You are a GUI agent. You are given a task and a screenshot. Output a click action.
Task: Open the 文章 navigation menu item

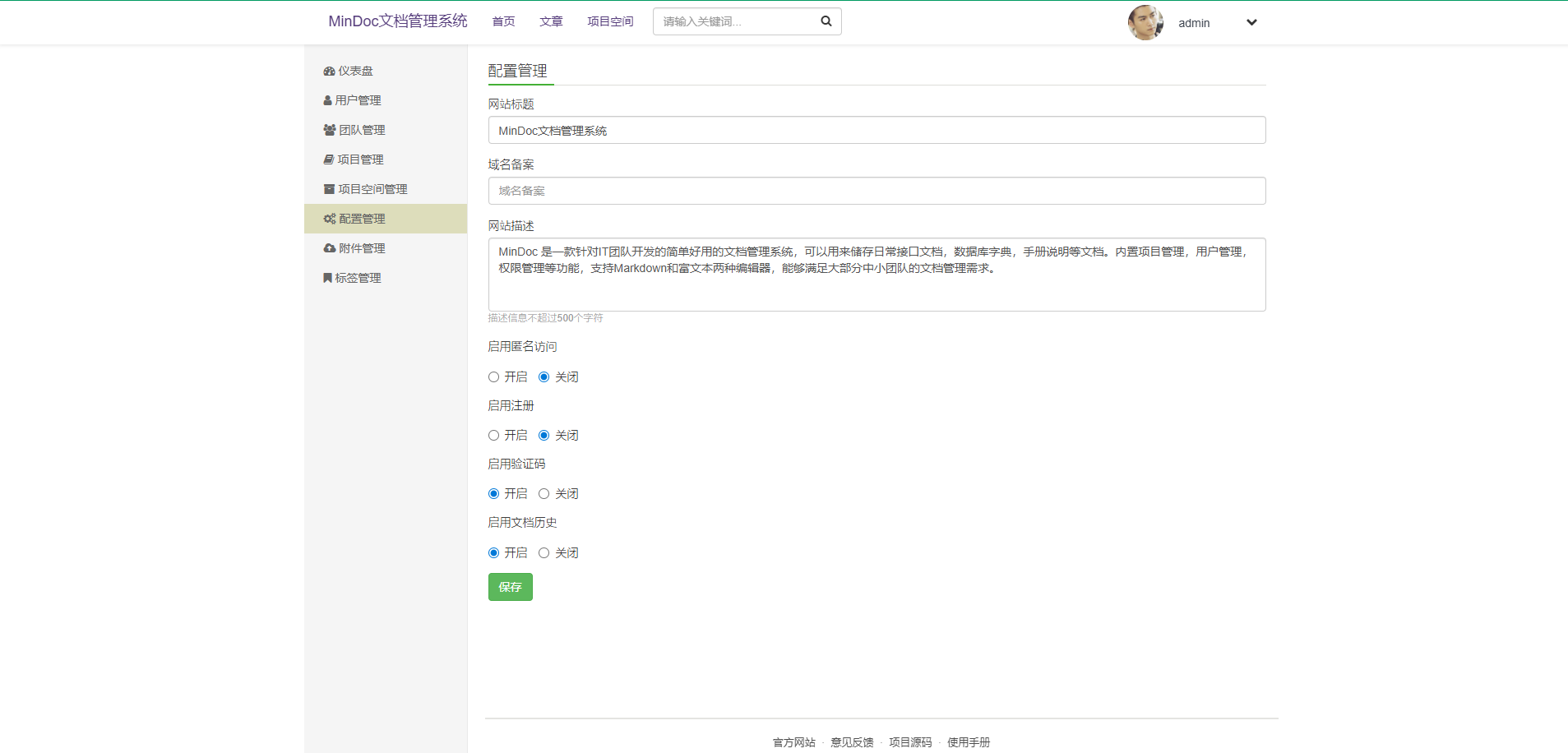click(551, 22)
